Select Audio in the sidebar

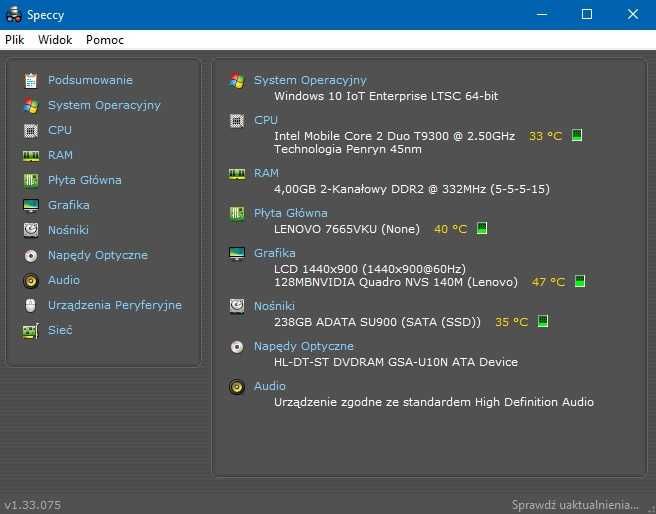[64, 280]
